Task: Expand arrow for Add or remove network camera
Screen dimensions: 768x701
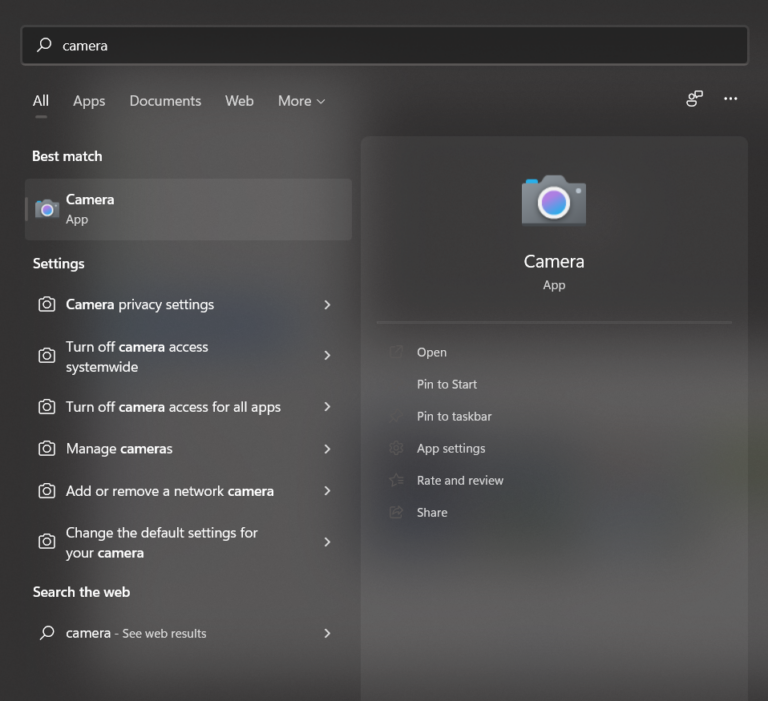Action: tap(327, 491)
